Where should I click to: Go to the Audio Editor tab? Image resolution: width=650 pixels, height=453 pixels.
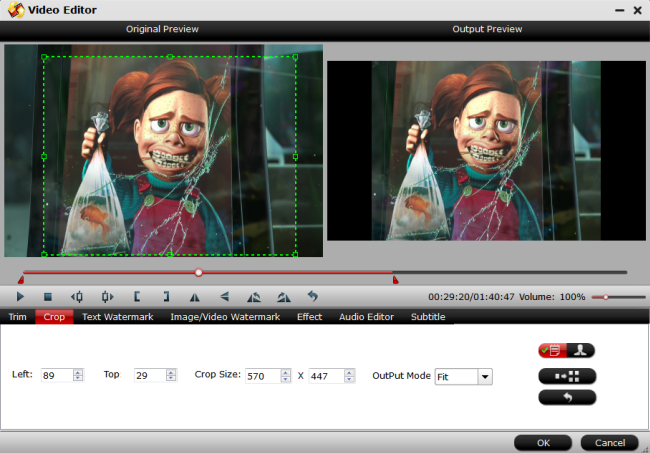pos(366,317)
